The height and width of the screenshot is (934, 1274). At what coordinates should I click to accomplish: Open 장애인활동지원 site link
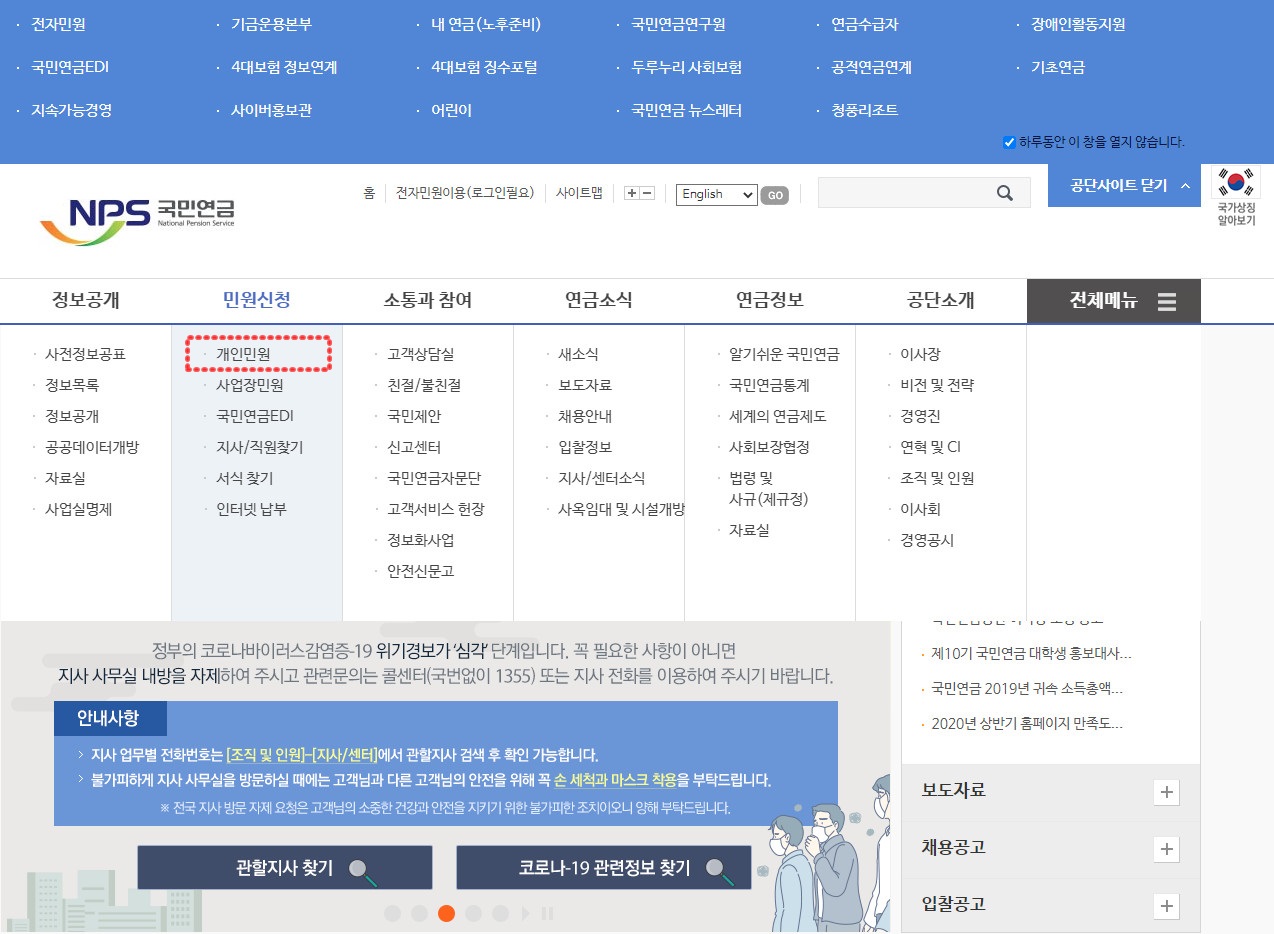pyautogui.click(x=1078, y=24)
